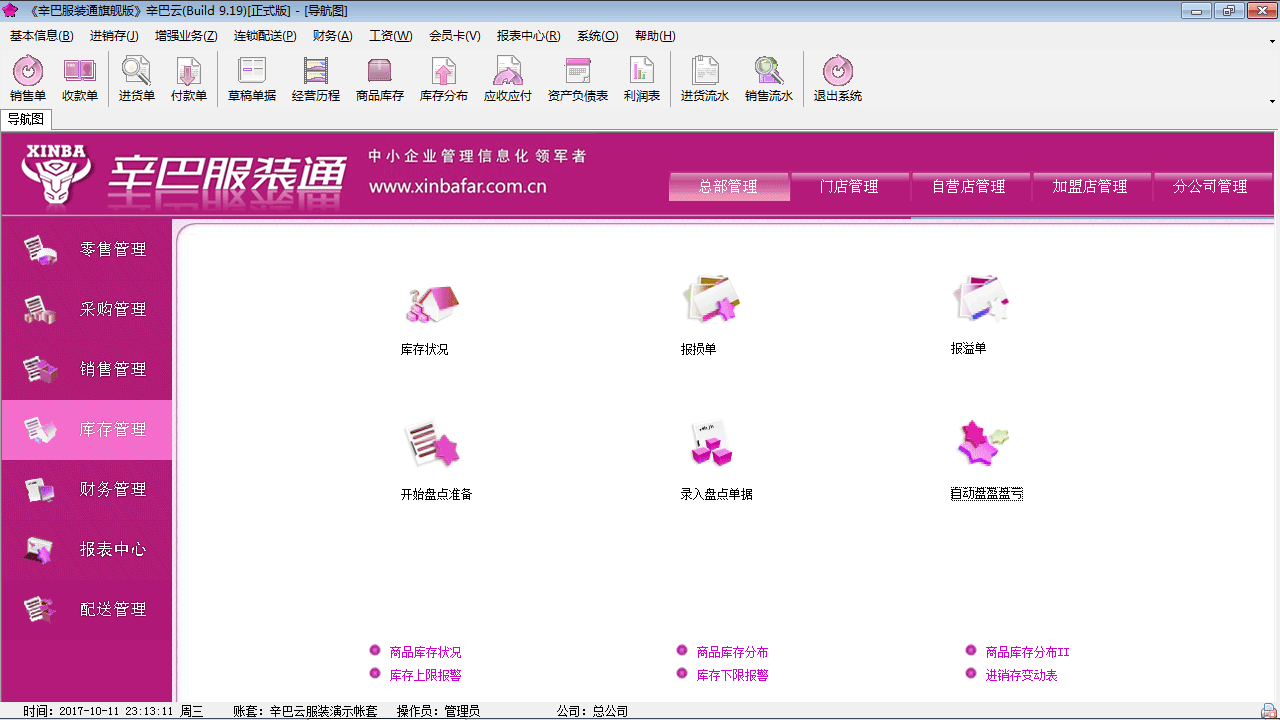Switch to the 自营店管理 tab
Image resolution: width=1280 pixels, height=720 pixels.
coord(969,186)
